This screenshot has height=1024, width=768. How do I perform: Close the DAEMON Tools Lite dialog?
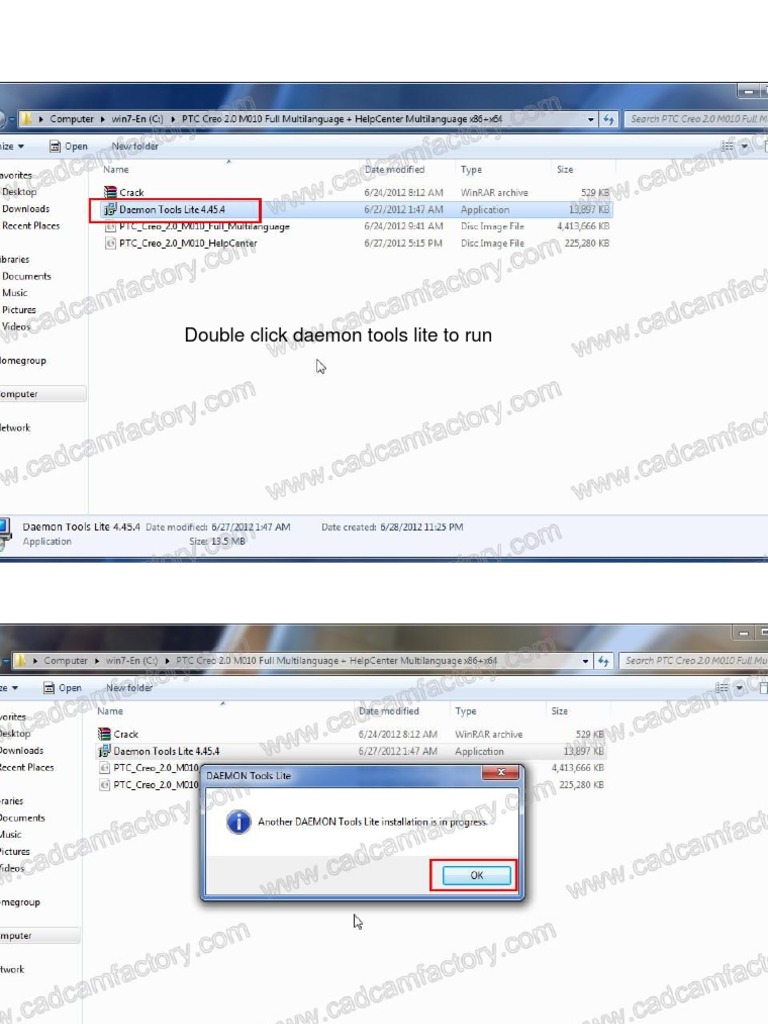tap(501, 773)
